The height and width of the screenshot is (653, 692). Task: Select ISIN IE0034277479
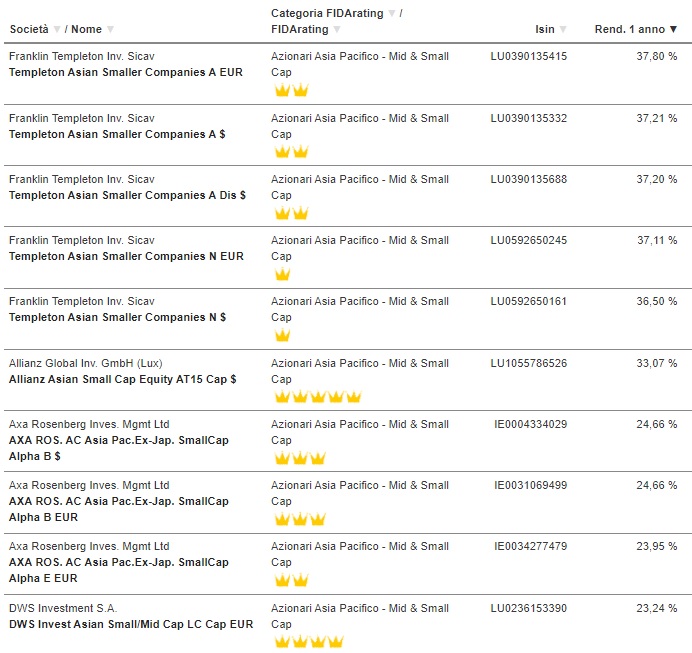[530, 546]
